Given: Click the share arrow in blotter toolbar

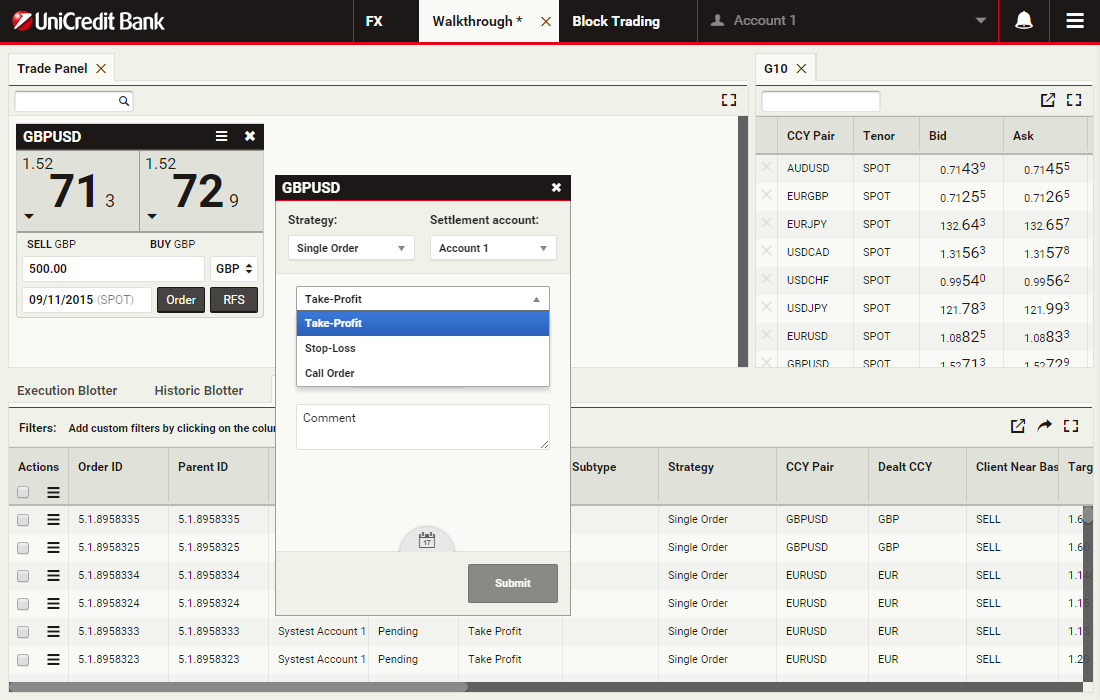Looking at the screenshot, I should coord(1044,426).
